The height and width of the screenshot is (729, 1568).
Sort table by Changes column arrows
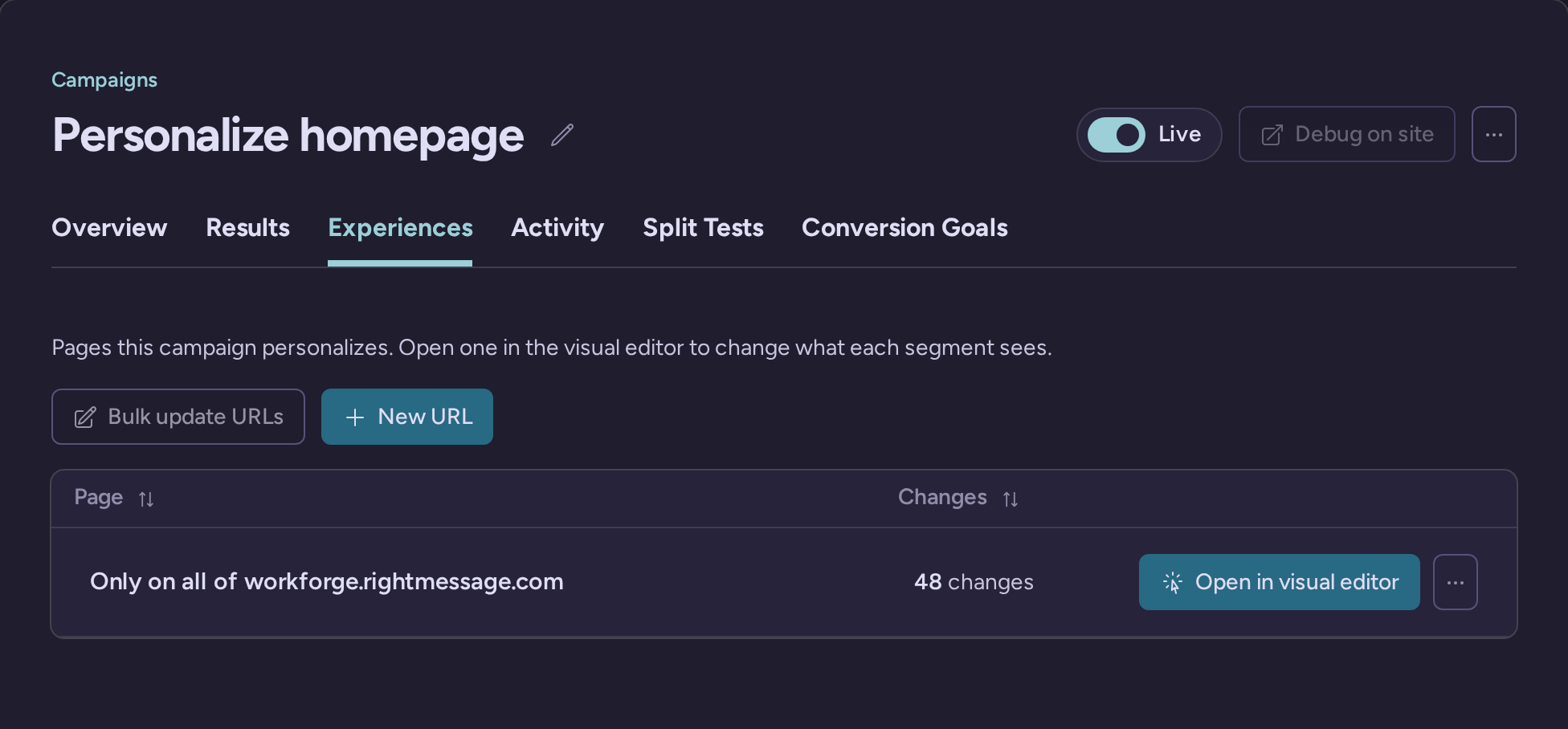(x=1011, y=499)
